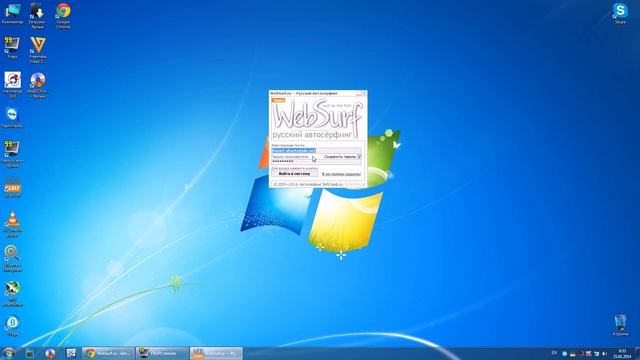Click the password field in WebSurf login
640x360 pixels.
(316, 162)
